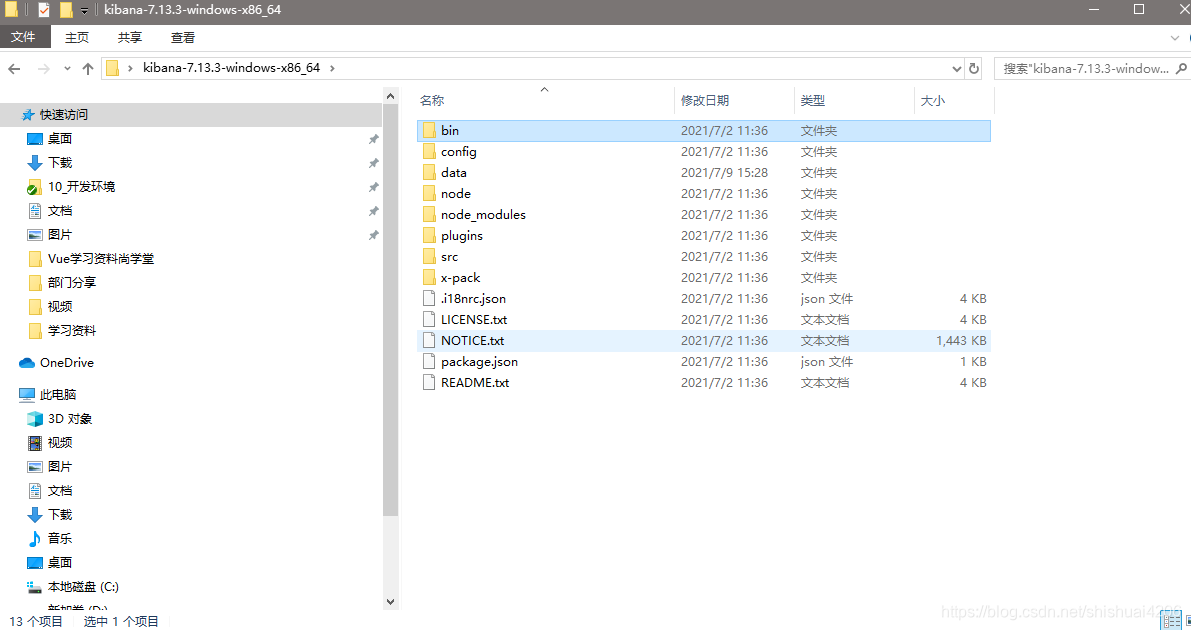Open 学习资料 in quick access

tap(71, 331)
